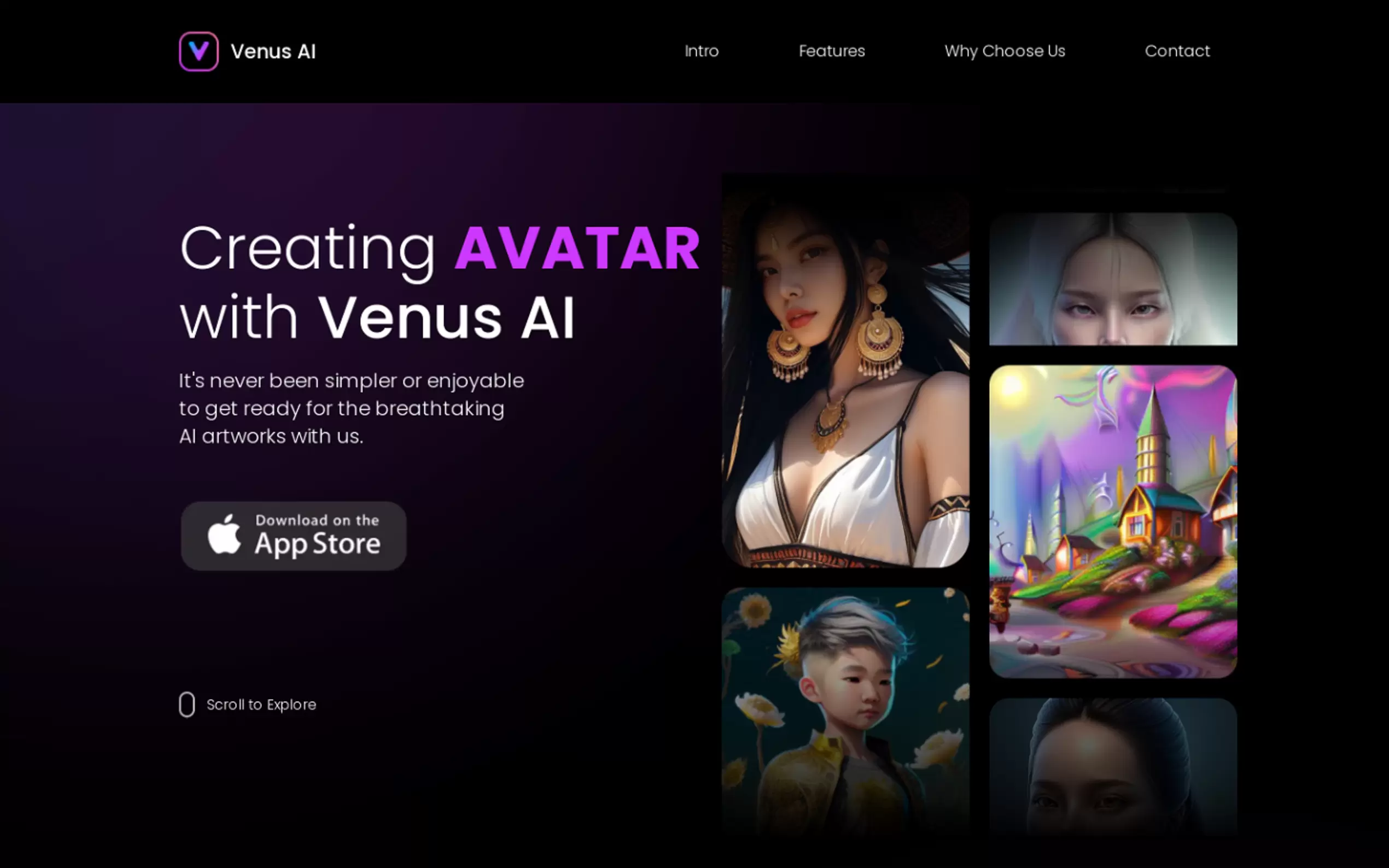Click the Venus AI brand name text

(273, 52)
